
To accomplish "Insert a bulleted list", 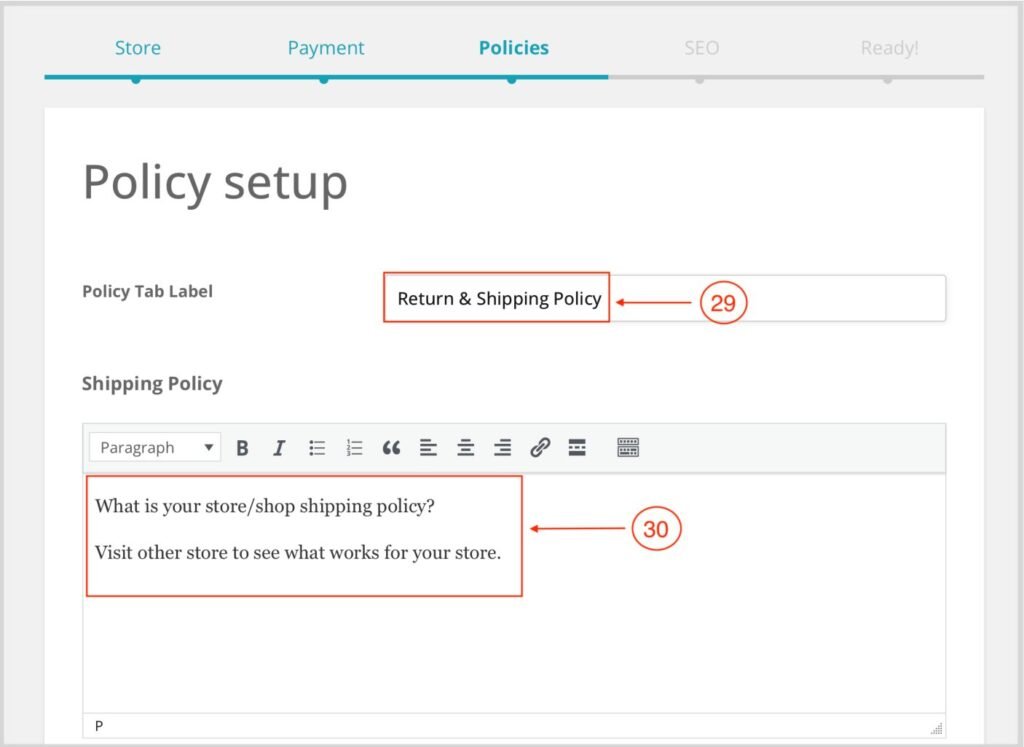I will 317,448.
